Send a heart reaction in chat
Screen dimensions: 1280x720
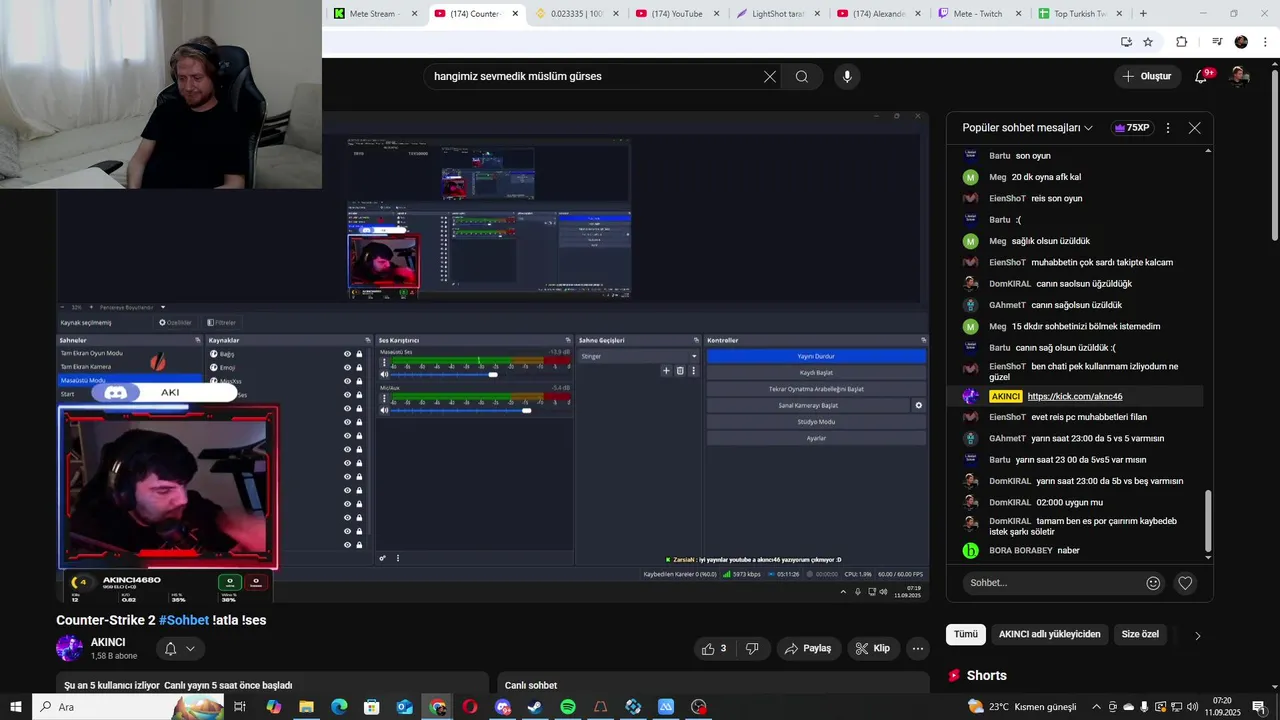(1185, 583)
